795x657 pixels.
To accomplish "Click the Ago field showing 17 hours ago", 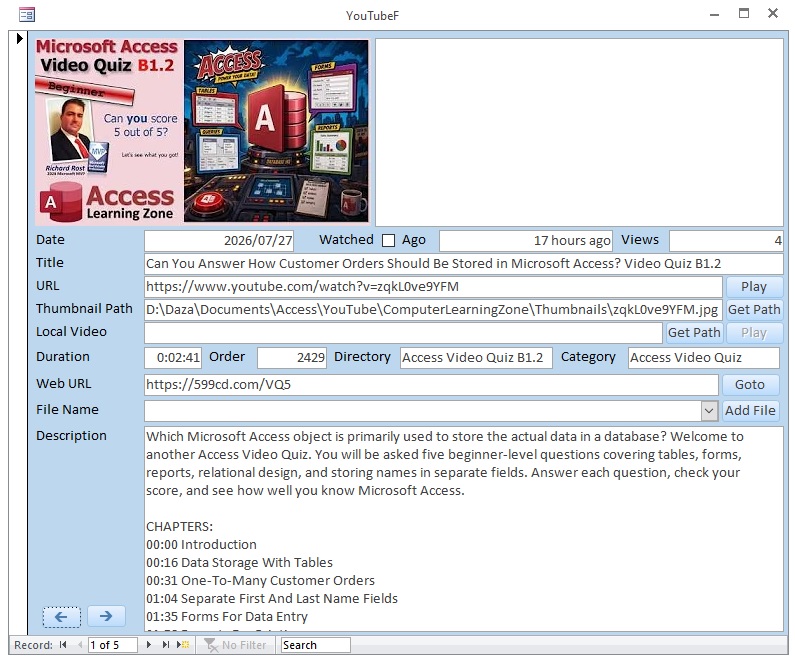I will click(526, 241).
